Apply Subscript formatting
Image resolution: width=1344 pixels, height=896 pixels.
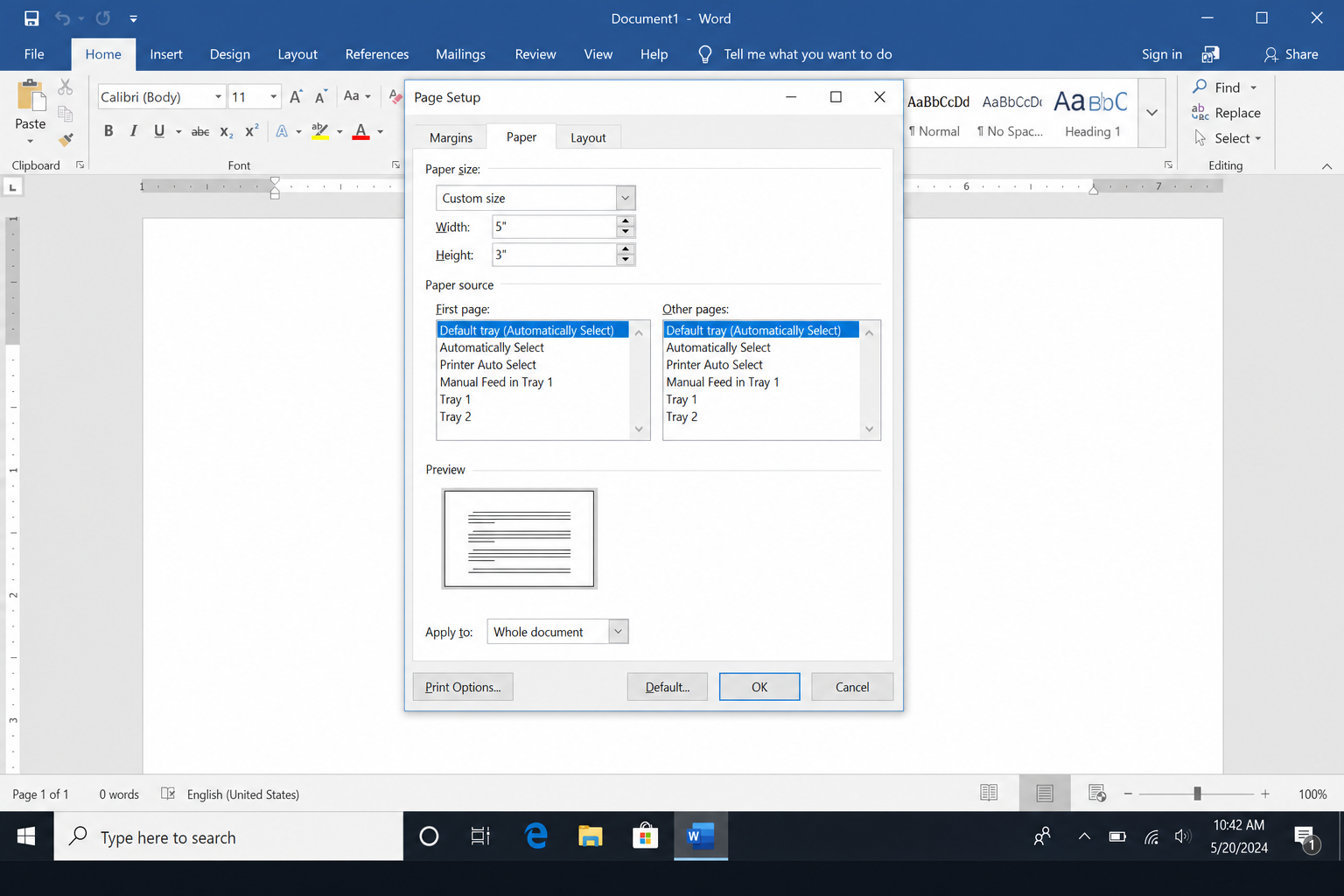[x=226, y=131]
